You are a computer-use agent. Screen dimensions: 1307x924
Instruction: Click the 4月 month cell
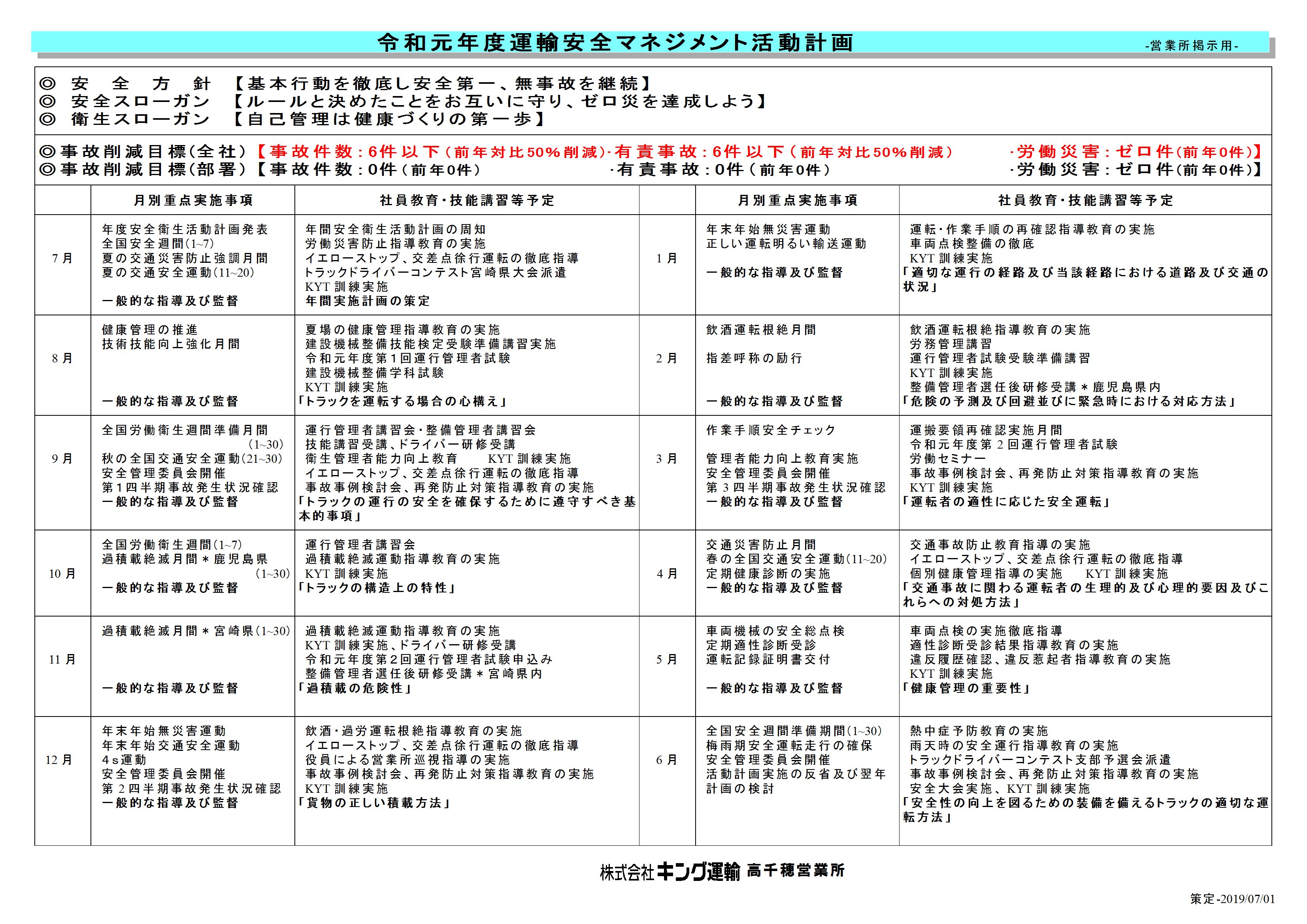click(x=667, y=574)
